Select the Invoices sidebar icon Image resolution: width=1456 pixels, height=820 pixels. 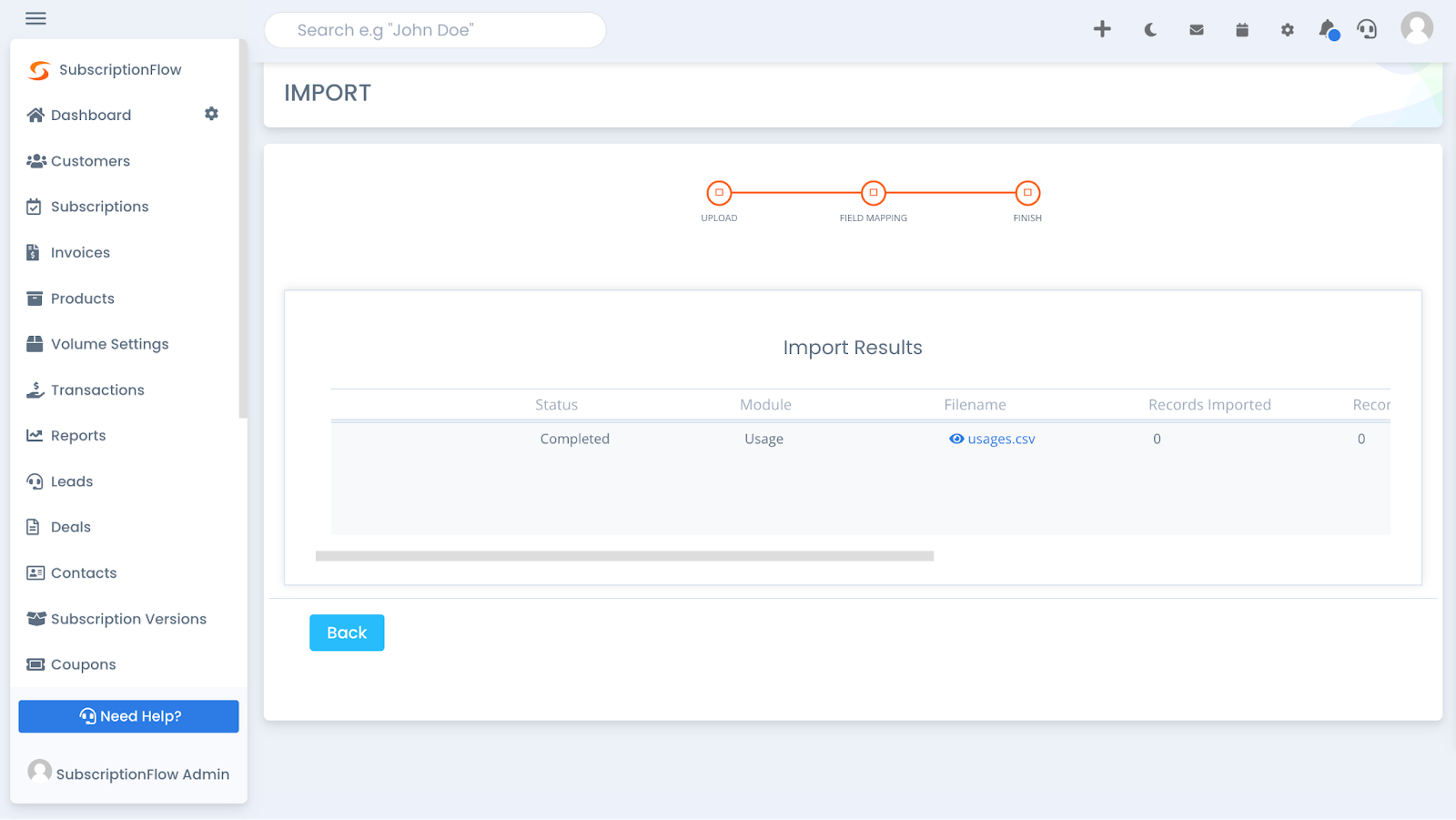click(x=35, y=252)
